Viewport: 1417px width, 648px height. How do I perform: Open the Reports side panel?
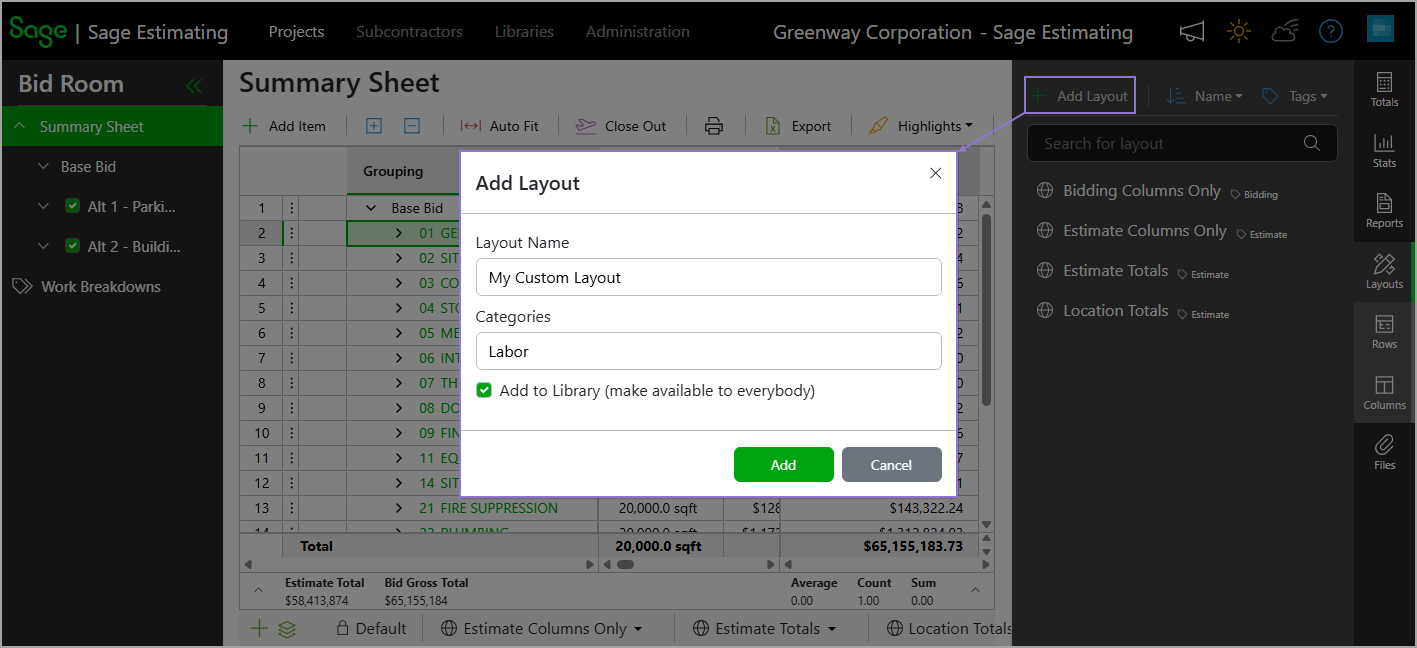(x=1384, y=211)
